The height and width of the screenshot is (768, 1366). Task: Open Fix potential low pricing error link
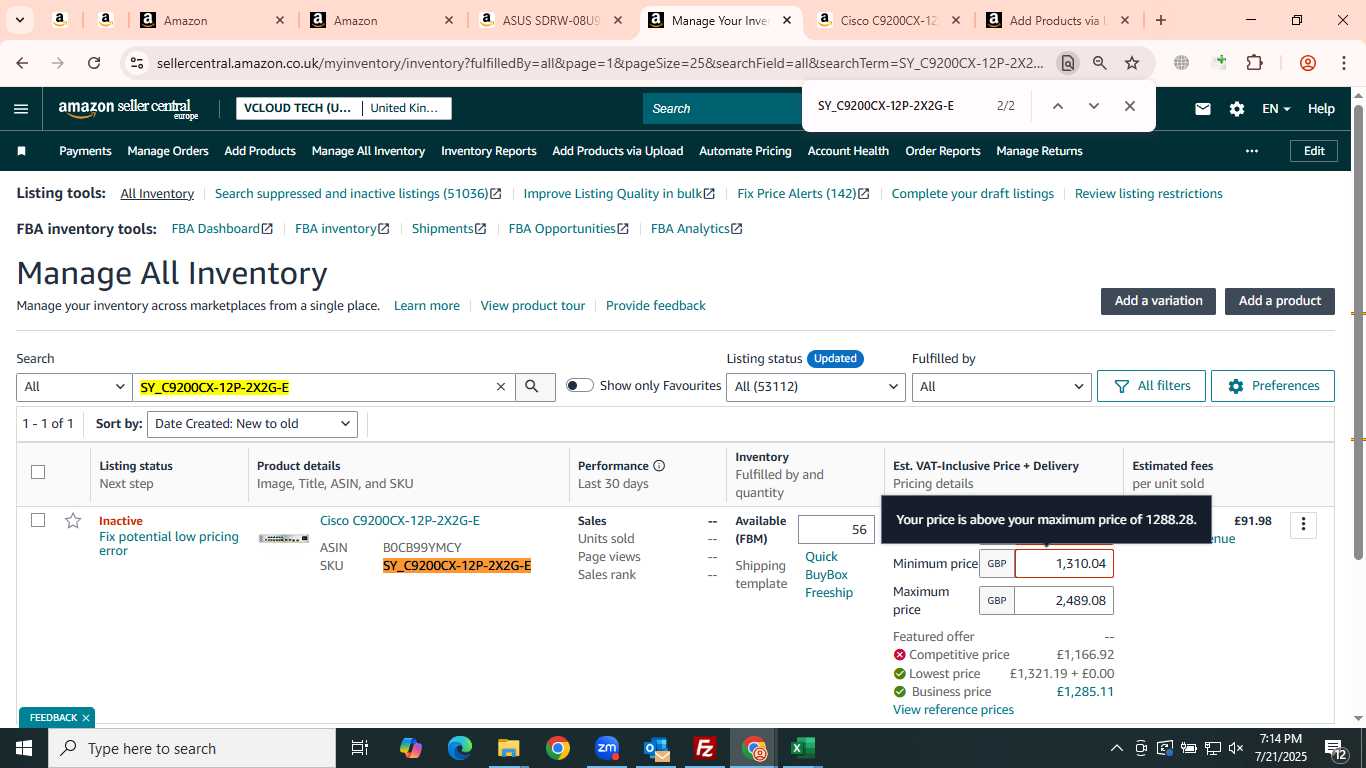click(x=169, y=544)
